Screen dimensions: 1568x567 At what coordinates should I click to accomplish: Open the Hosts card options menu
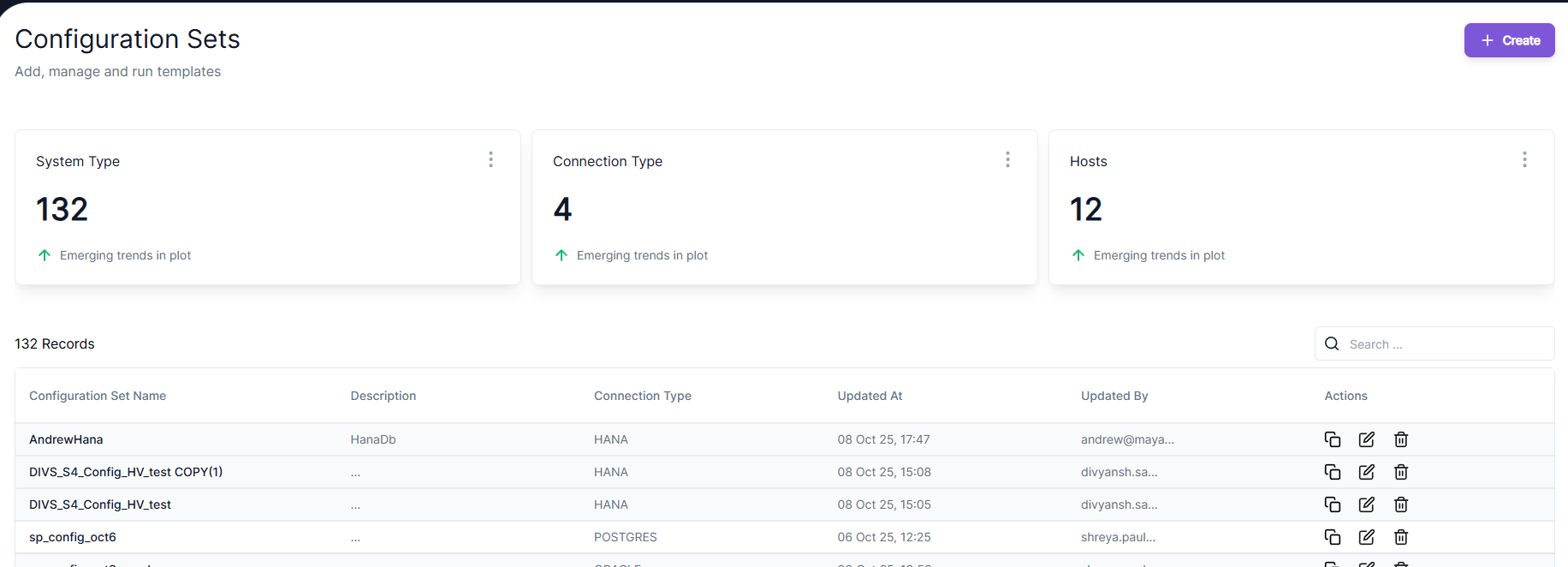tap(1524, 159)
